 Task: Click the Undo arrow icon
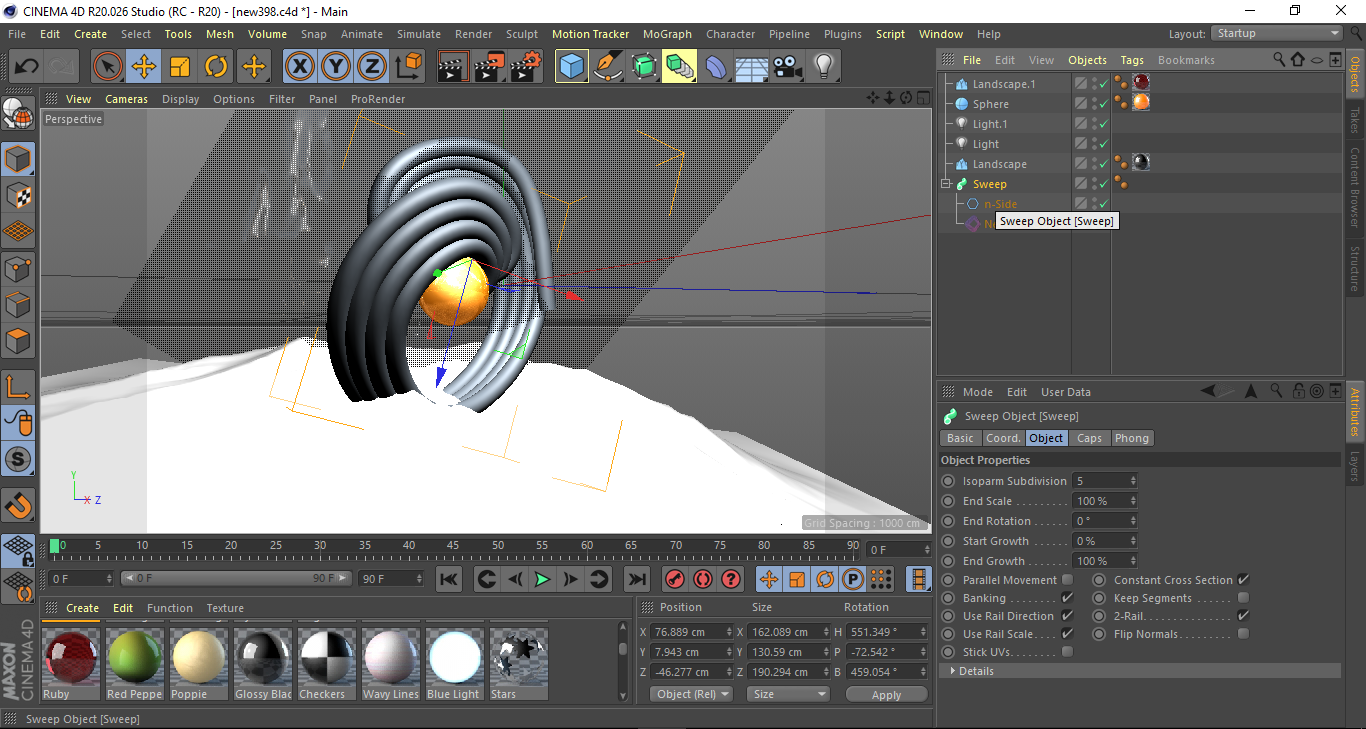point(26,67)
